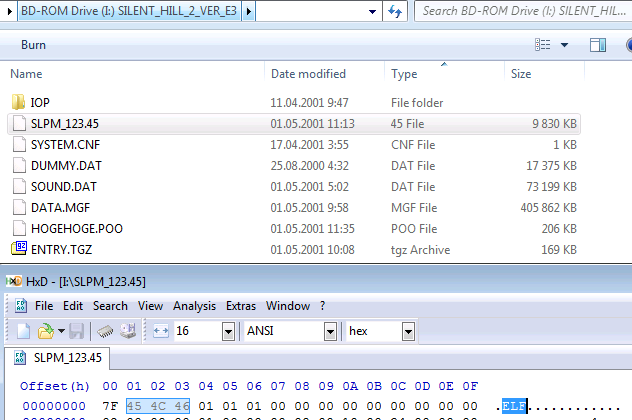This screenshot has width=632, height=420.
Task: Click the highlighted 4C byte in hex row
Action: coord(158,406)
